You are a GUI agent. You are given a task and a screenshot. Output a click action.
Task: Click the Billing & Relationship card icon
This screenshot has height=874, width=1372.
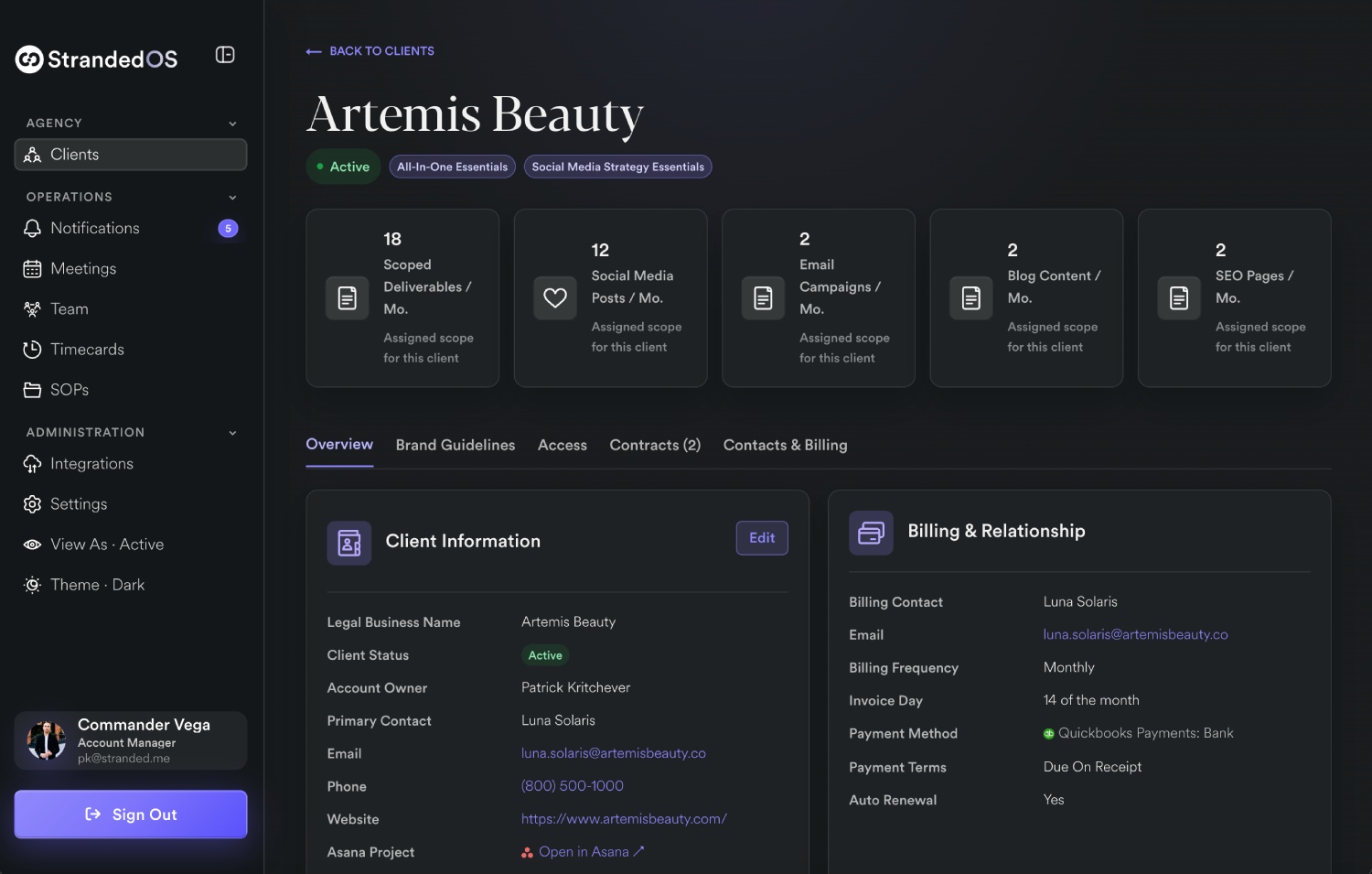[x=871, y=533]
